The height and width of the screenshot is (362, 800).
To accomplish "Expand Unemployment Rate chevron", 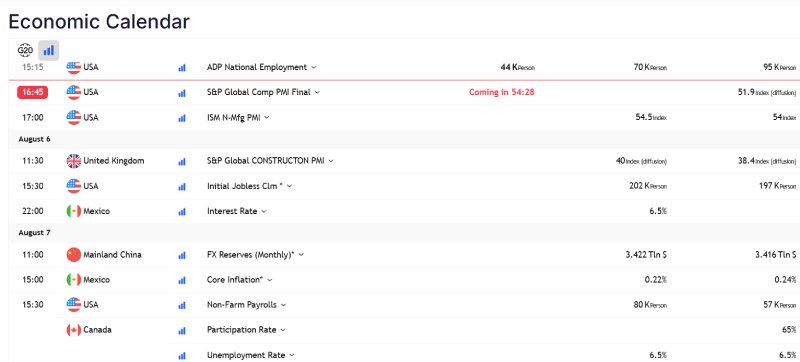I will pyautogui.click(x=291, y=355).
